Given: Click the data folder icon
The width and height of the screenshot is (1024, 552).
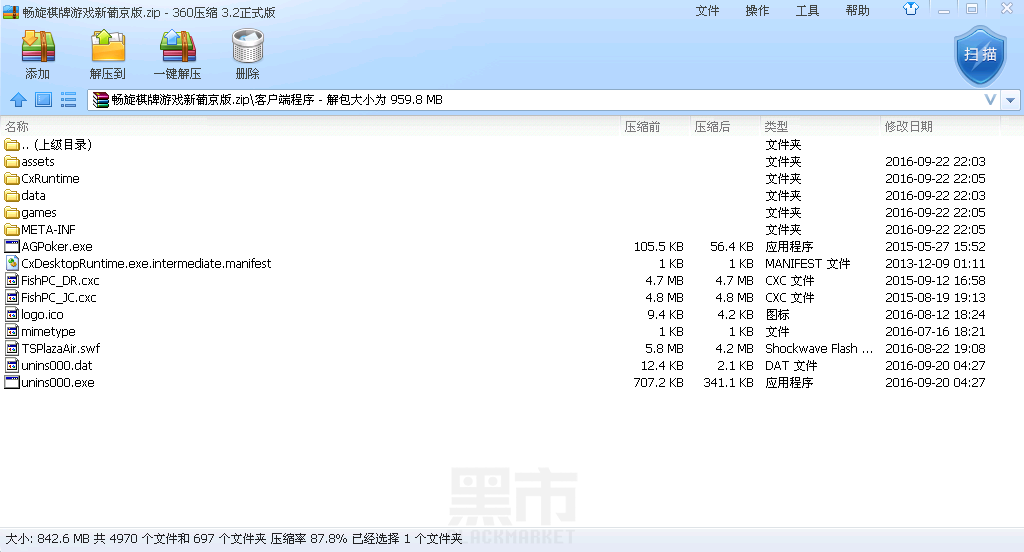Looking at the screenshot, I should (12, 196).
